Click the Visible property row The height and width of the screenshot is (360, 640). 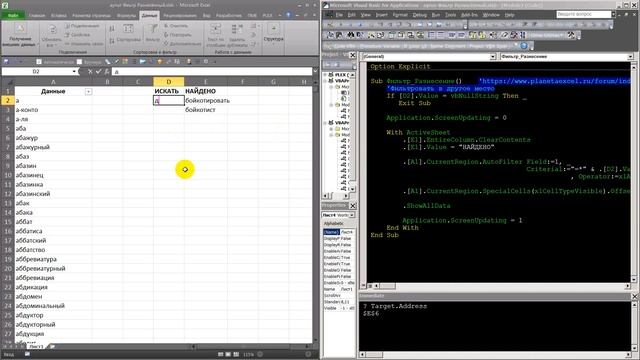(339, 308)
